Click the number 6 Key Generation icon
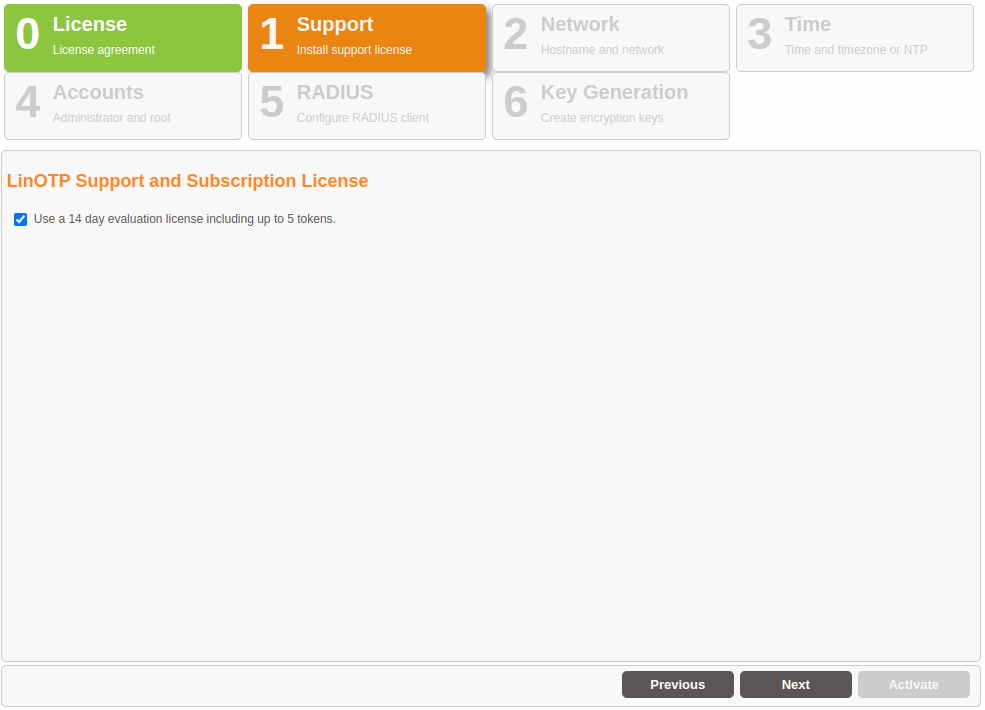The image size is (985, 710). pyautogui.click(x=515, y=104)
